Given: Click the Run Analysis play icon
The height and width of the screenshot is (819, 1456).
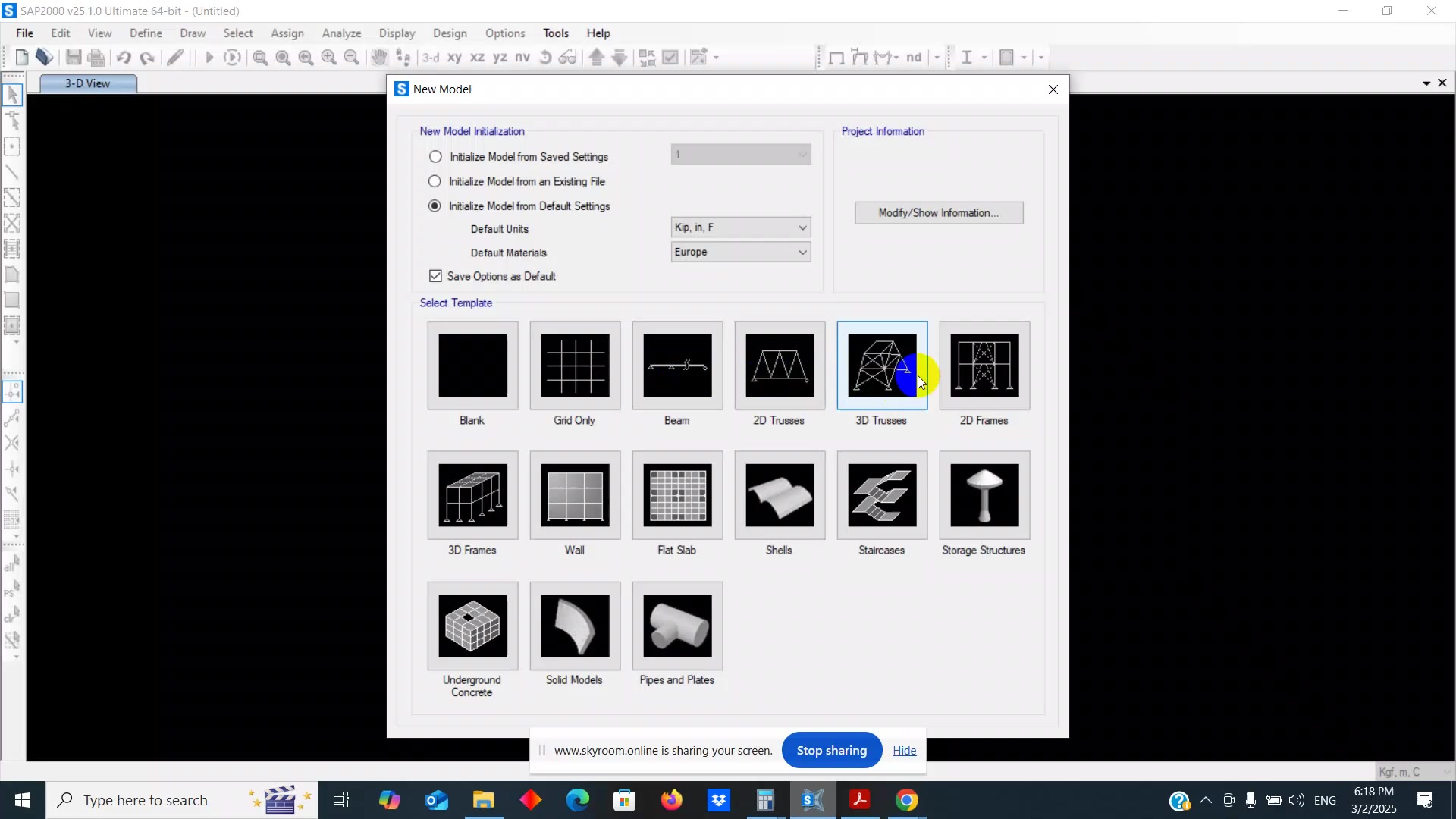Looking at the screenshot, I should [x=209, y=58].
